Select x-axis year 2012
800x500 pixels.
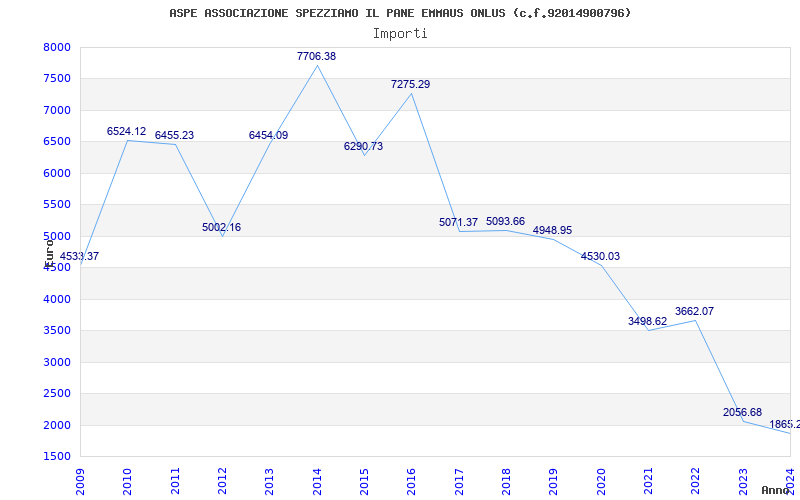click(x=222, y=482)
